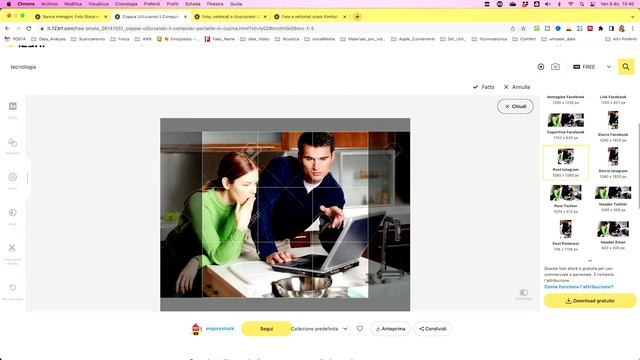Select the Storia Facebook size preset
The height and width of the screenshot is (360, 640).
coord(613,126)
